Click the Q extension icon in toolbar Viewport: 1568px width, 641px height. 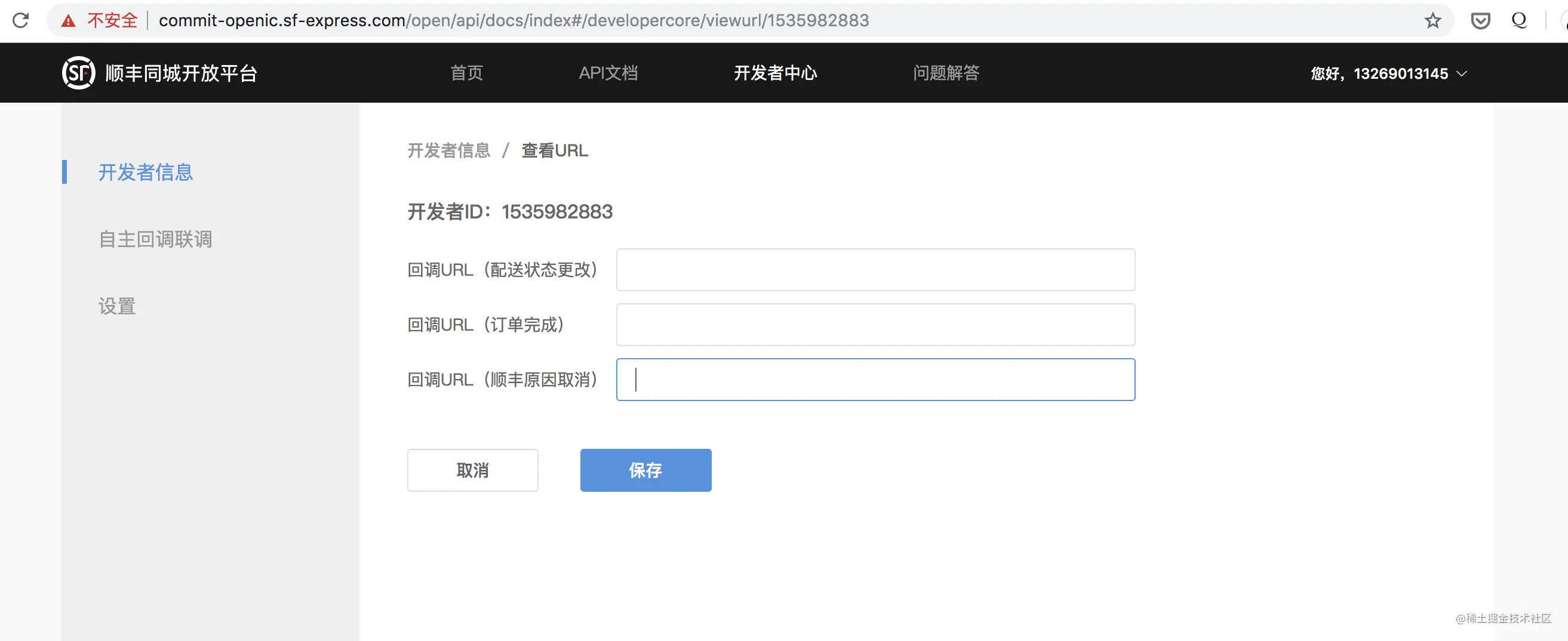tap(1519, 21)
